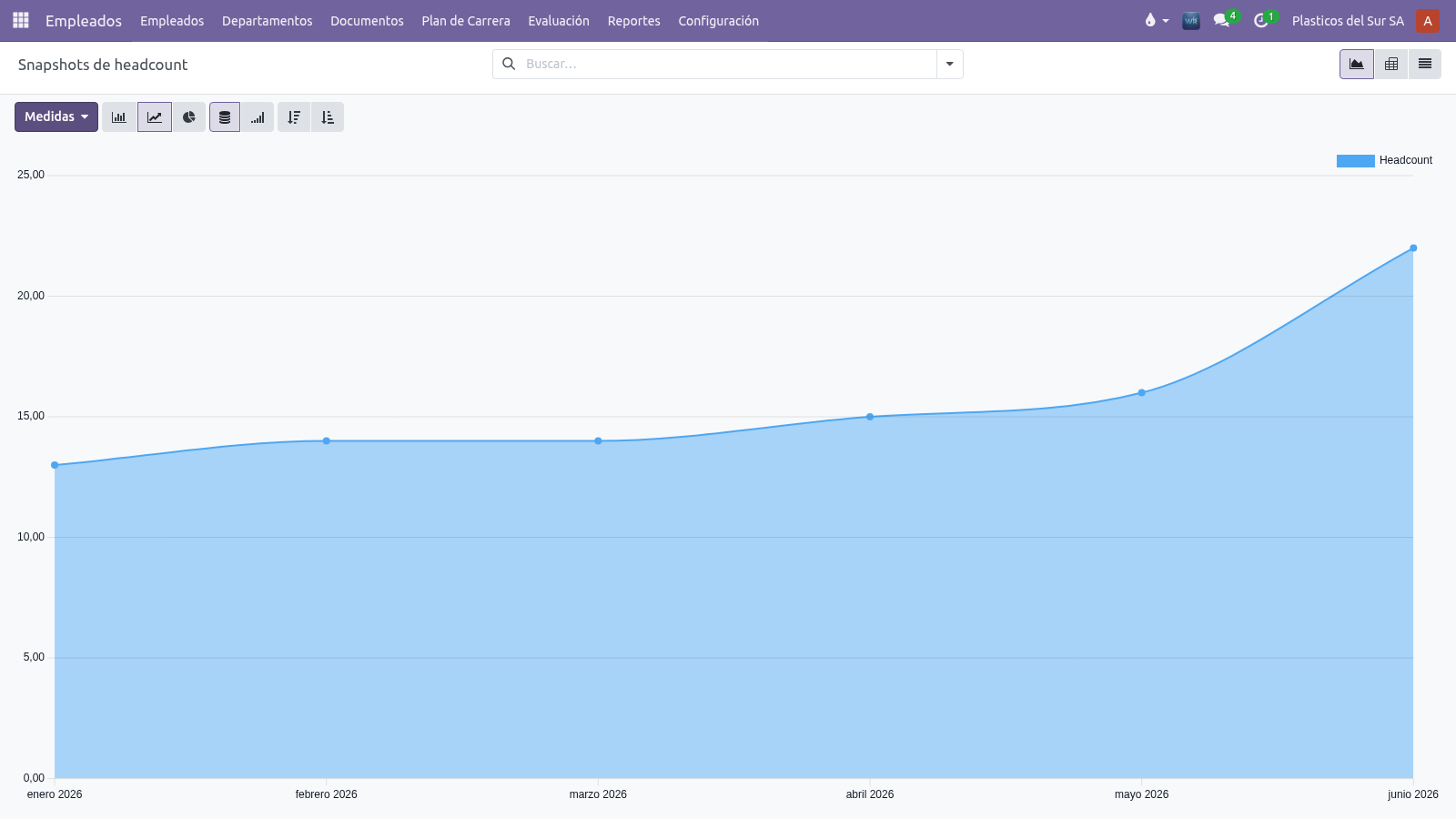Open the Documentos menu

click(367, 20)
